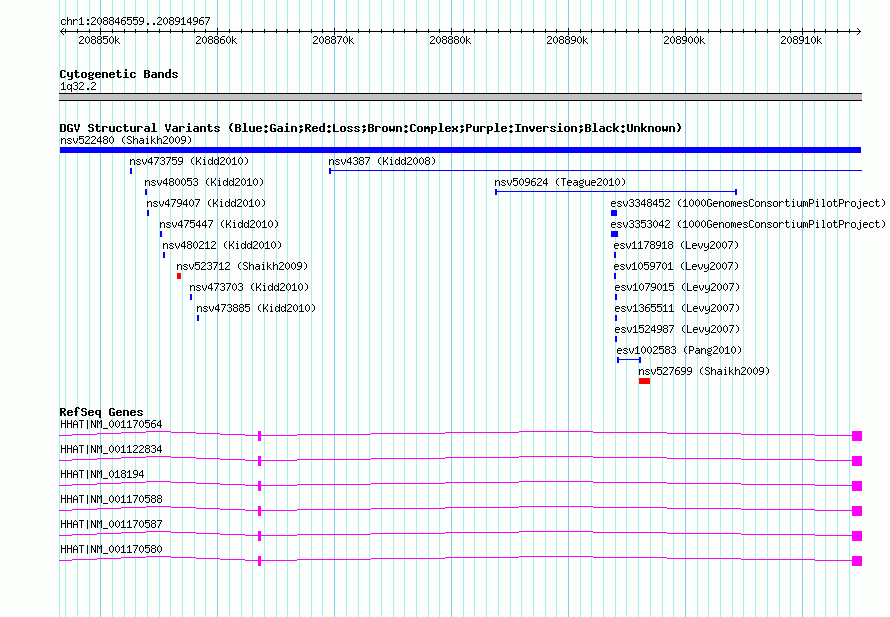Viewport: 890px width, 617px height.
Task: Select the magenta end exon of HHAT|NM_001170564
Action: pos(857,436)
